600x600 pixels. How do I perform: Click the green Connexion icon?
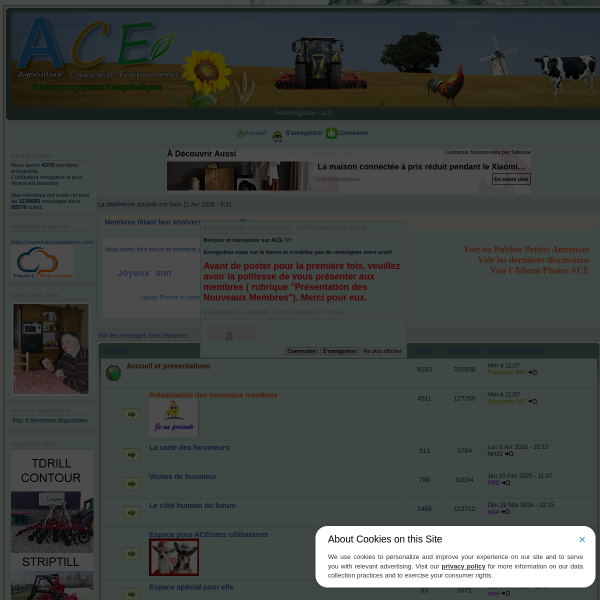pos(331,133)
